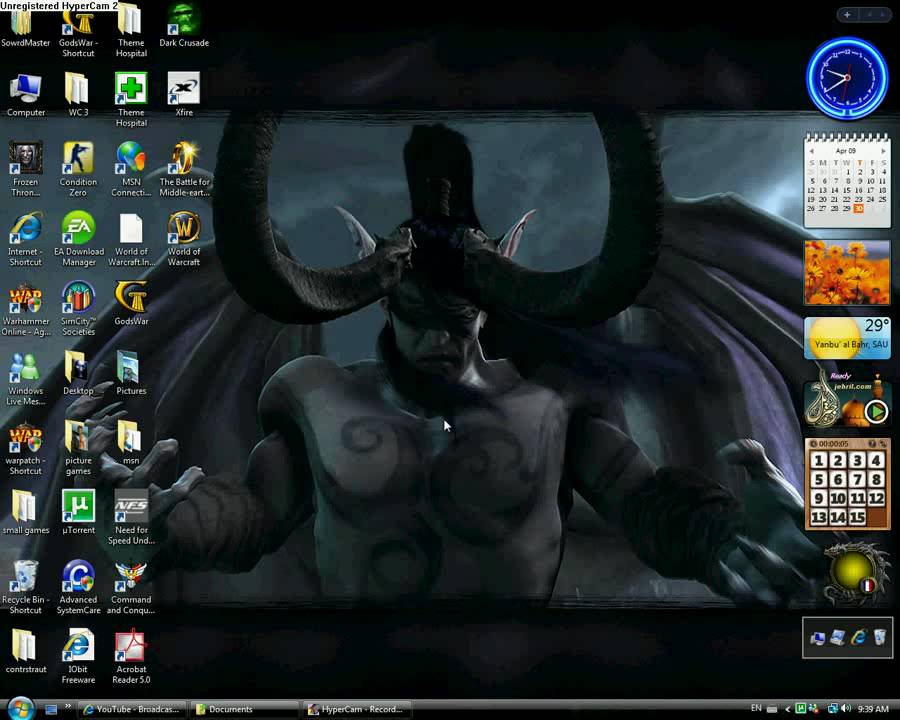
Task: Show hidden system tray icons
Action: click(x=788, y=710)
